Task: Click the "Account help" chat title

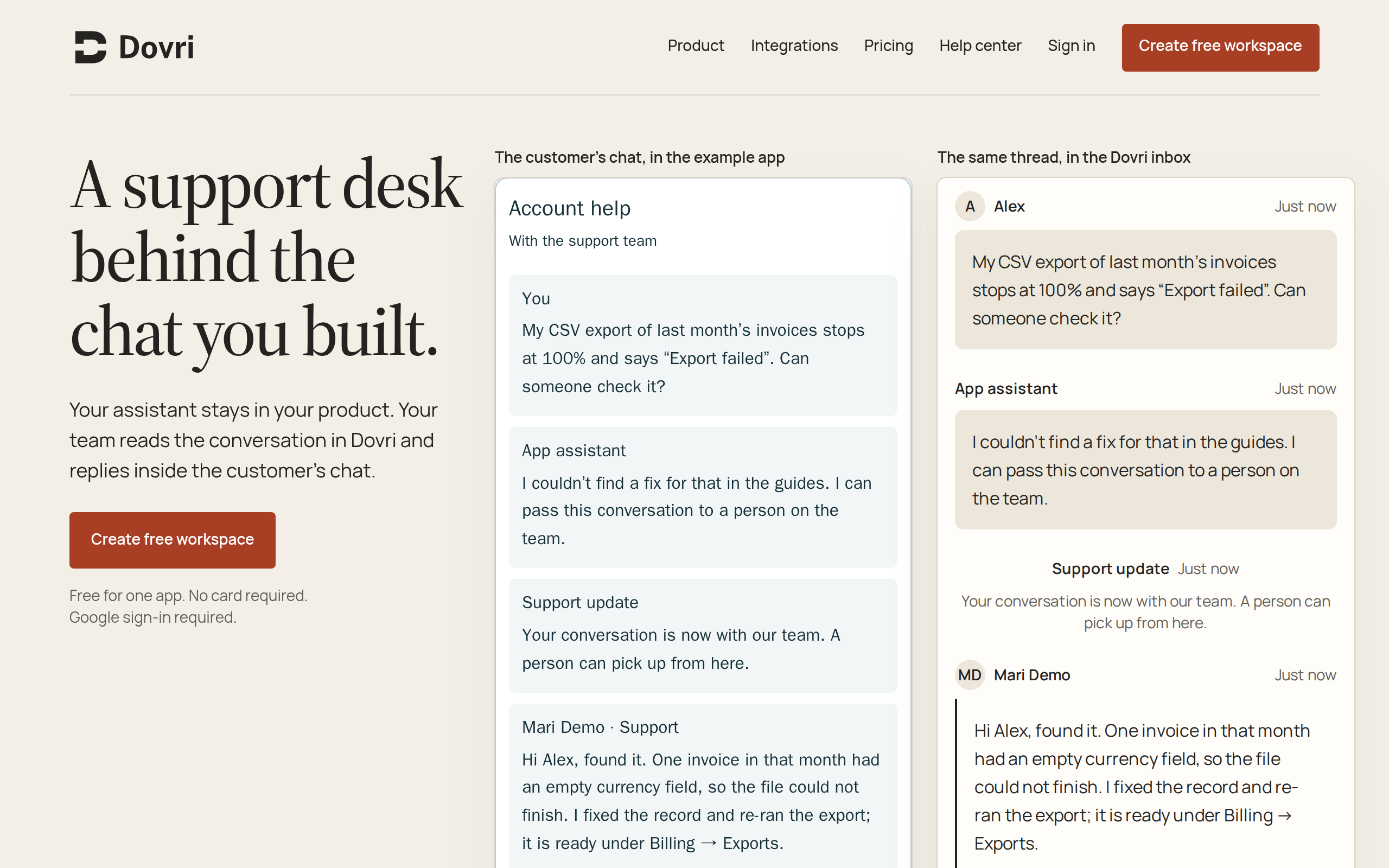Action: click(569, 208)
